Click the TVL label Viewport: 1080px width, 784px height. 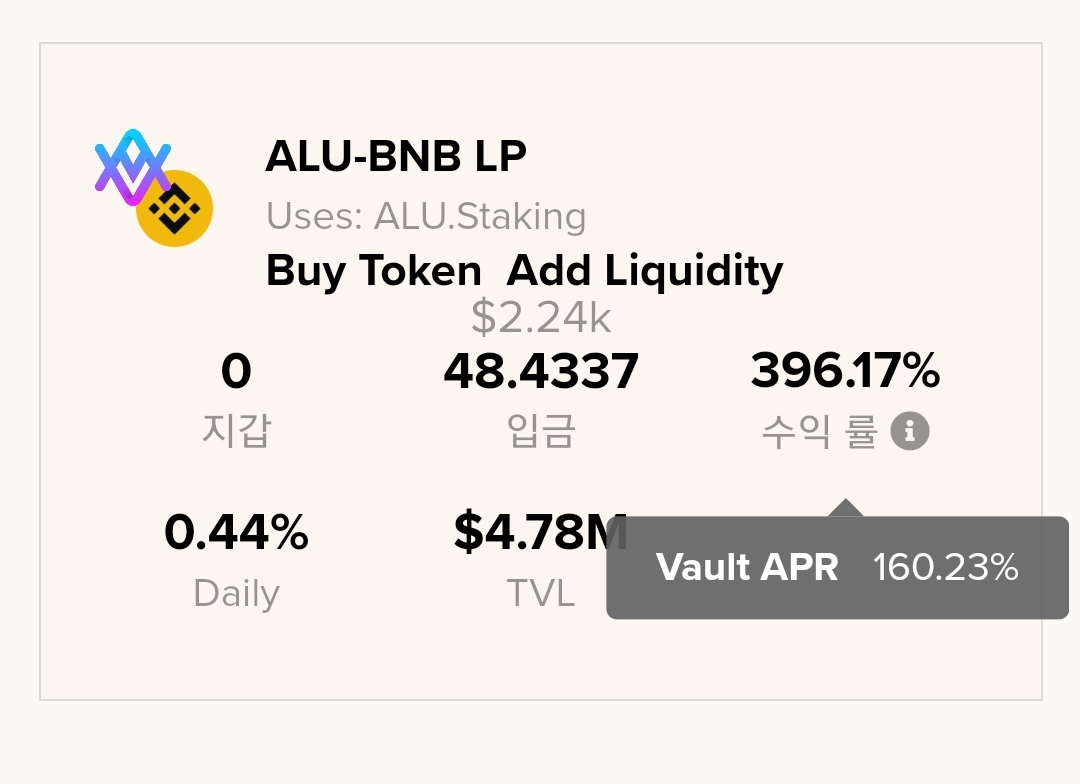541,593
